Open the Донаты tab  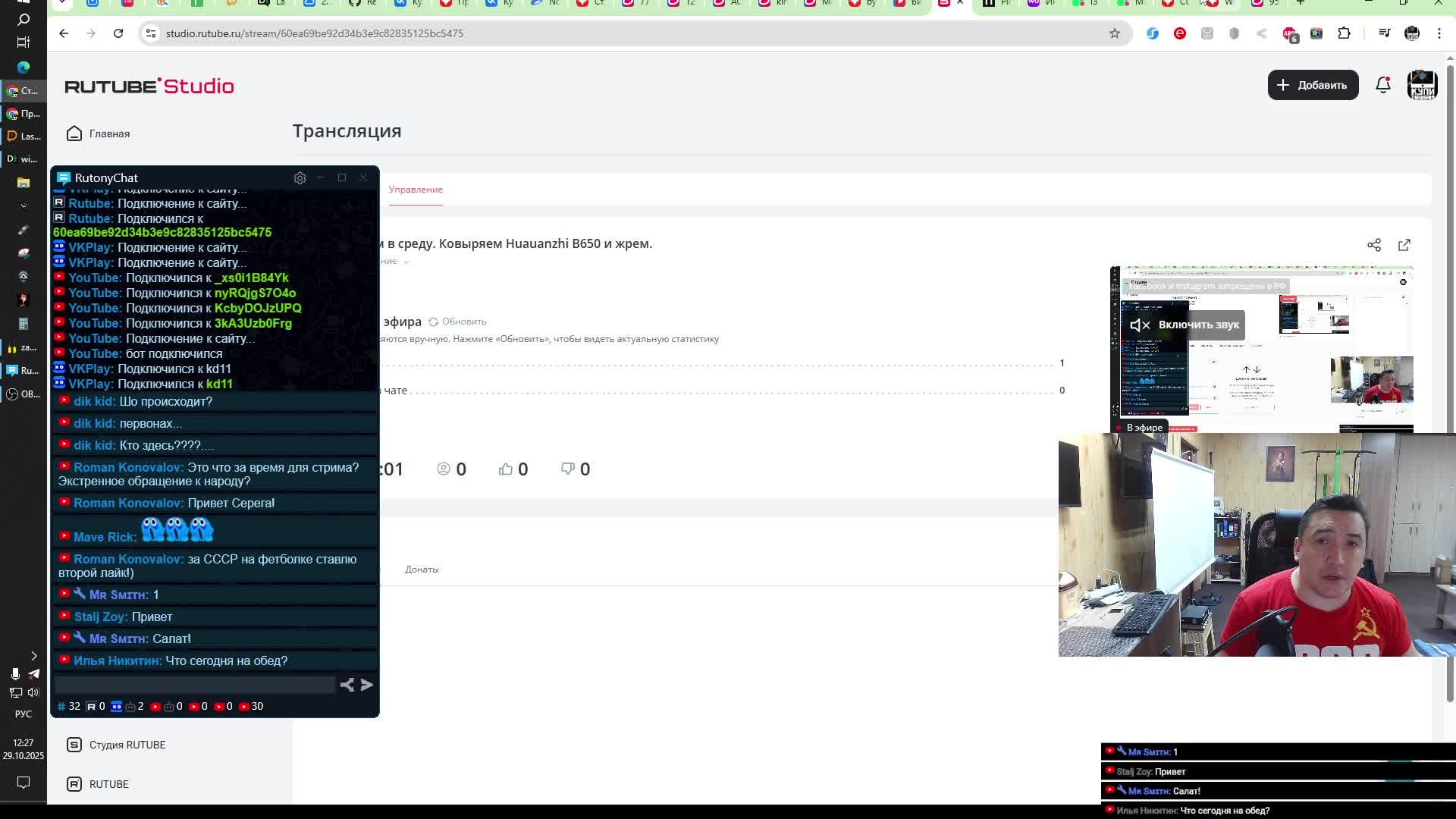pos(422,570)
